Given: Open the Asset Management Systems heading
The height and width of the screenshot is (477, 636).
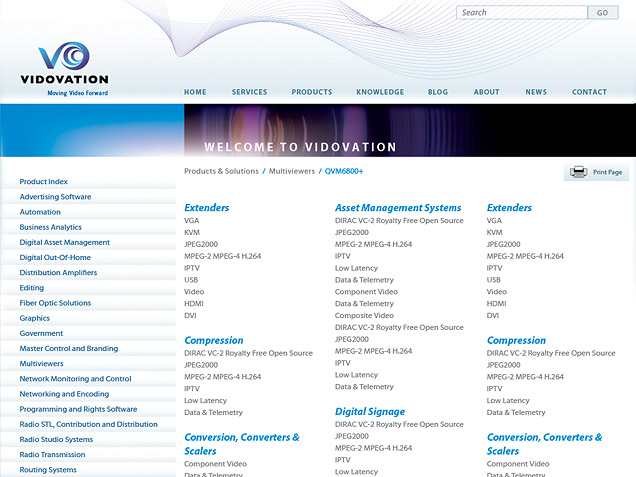Looking at the screenshot, I should [398, 208].
